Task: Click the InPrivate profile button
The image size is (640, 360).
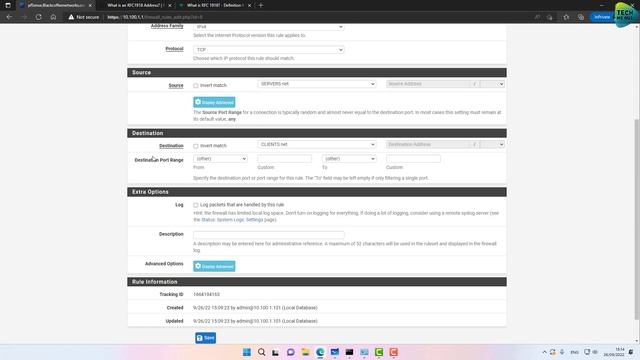Action: pyautogui.click(x=602, y=17)
